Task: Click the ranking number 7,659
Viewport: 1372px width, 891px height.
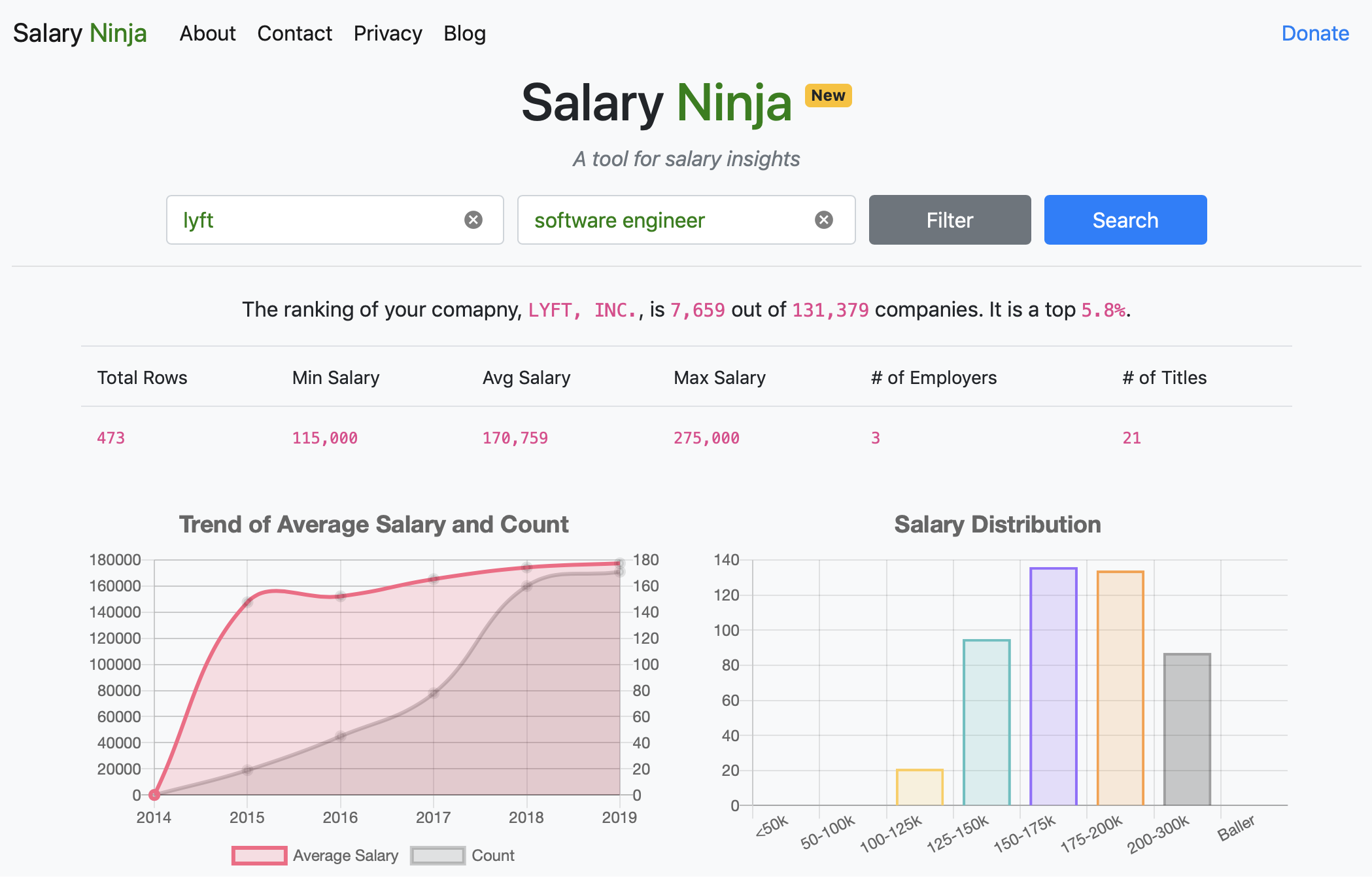Action: [698, 309]
